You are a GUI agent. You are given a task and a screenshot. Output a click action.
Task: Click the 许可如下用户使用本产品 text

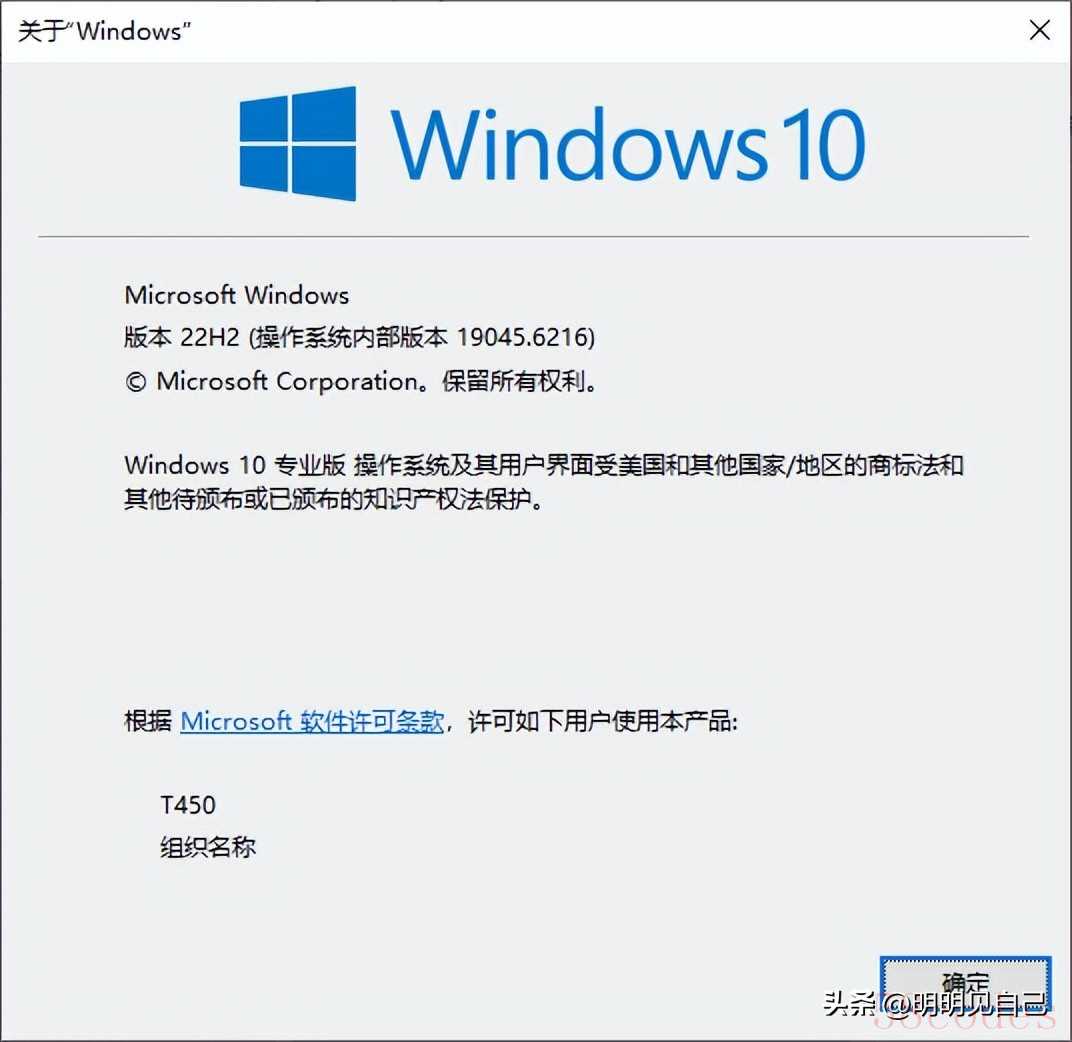[600, 721]
